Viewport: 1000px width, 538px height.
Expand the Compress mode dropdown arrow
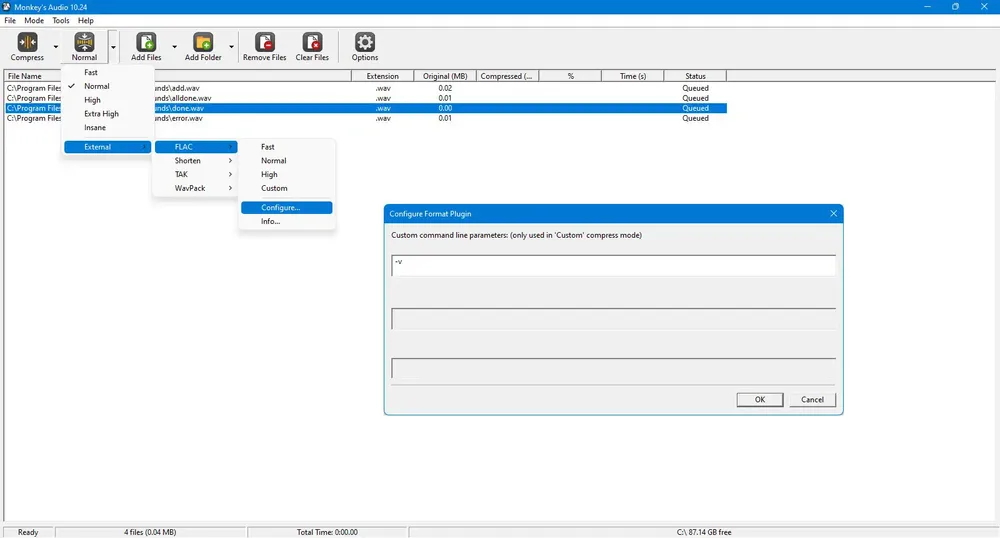pyautogui.click(x=55, y=47)
